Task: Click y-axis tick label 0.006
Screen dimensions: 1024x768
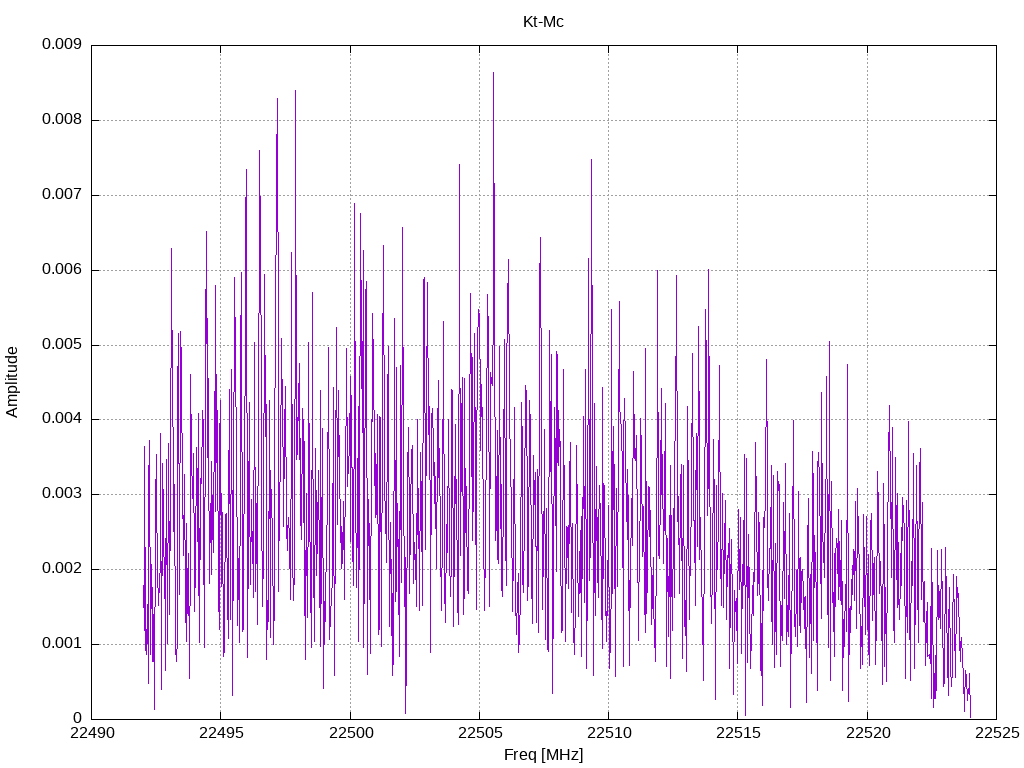Action: tap(62, 270)
